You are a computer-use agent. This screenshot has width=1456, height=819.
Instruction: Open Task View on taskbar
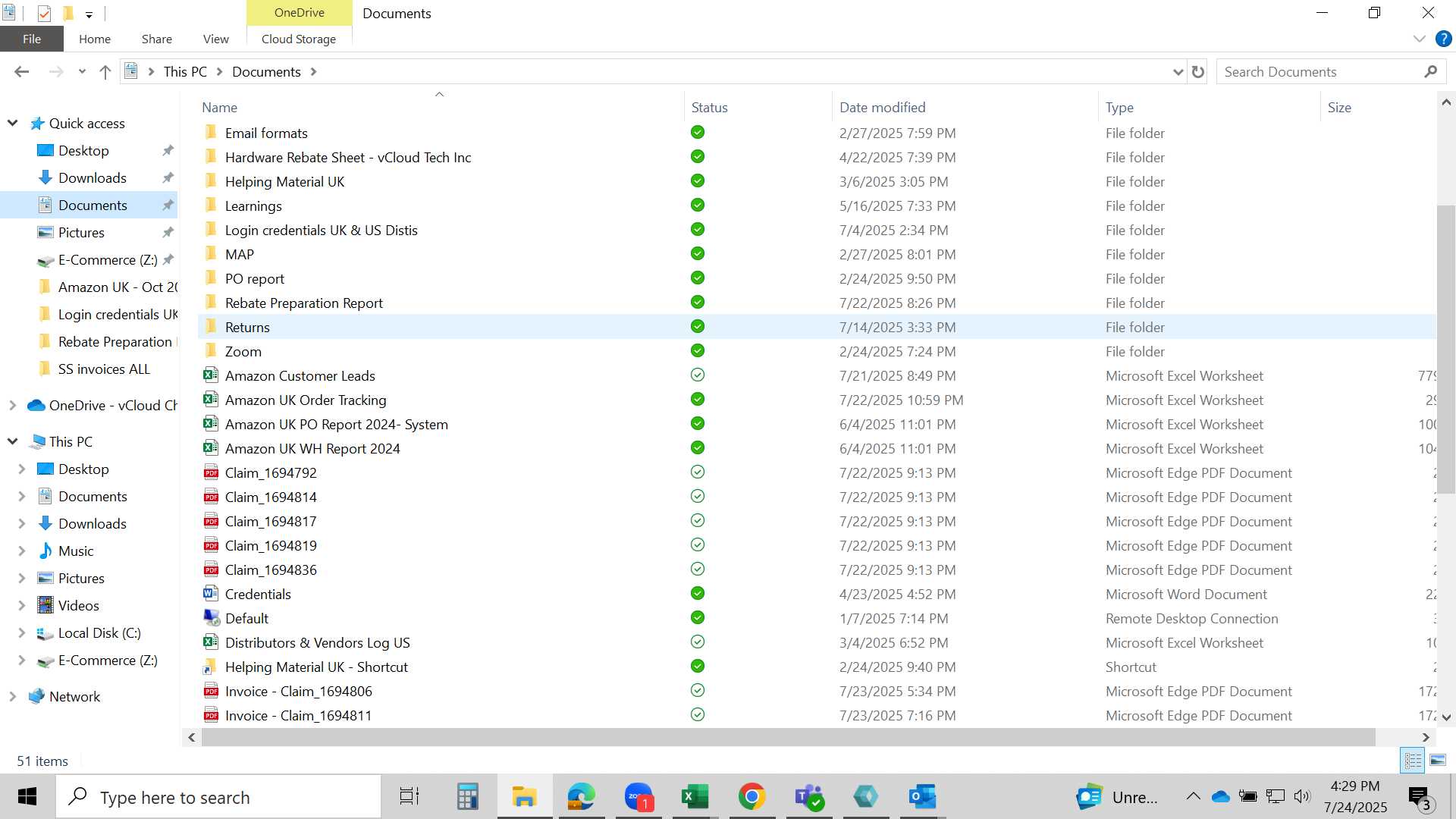(409, 796)
